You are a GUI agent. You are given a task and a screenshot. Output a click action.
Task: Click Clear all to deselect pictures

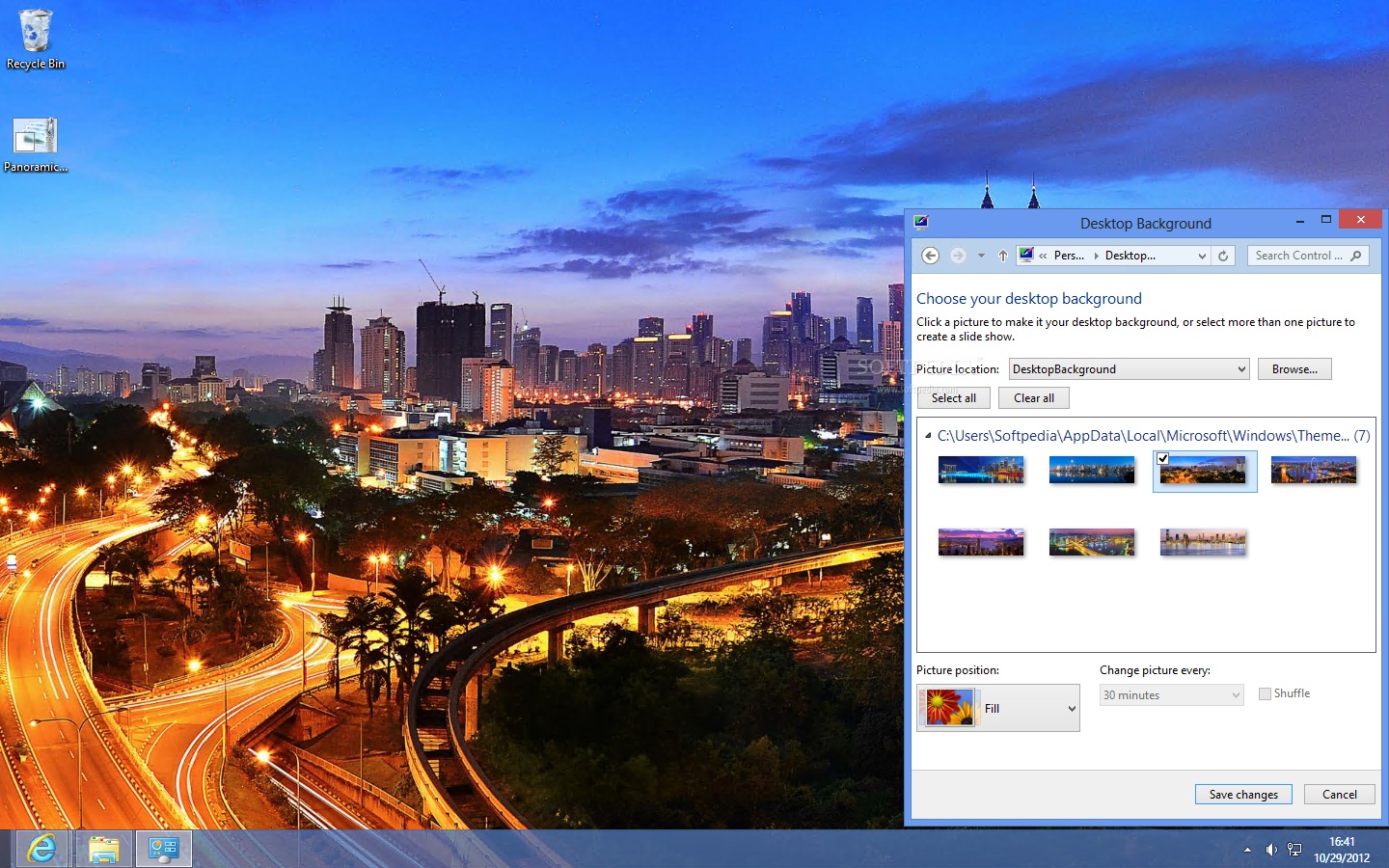tap(1033, 397)
